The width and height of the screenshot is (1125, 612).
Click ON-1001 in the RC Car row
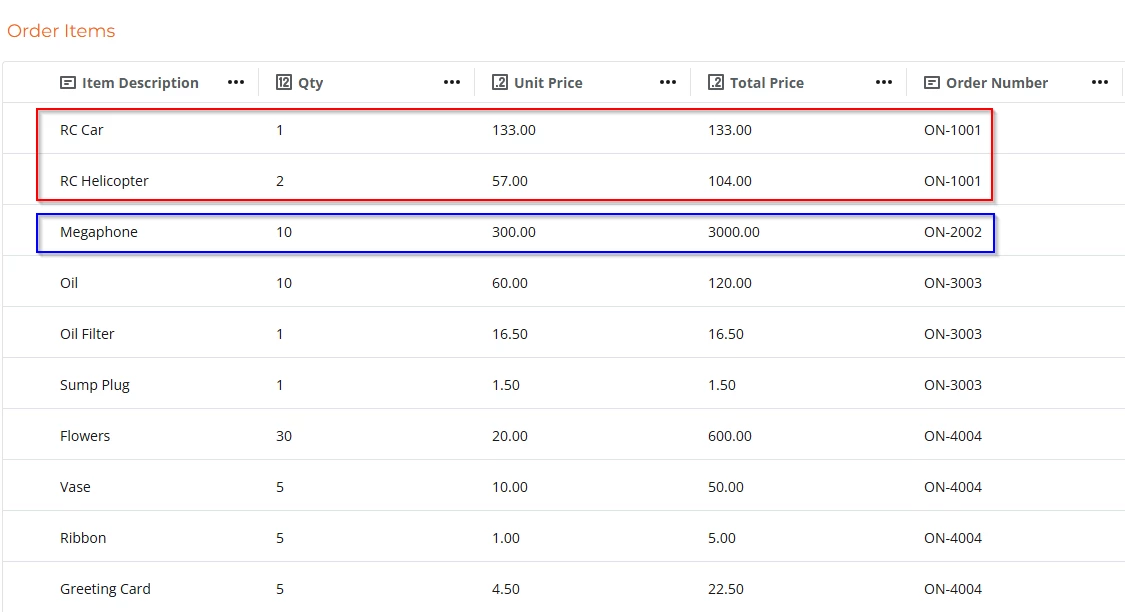952,130
